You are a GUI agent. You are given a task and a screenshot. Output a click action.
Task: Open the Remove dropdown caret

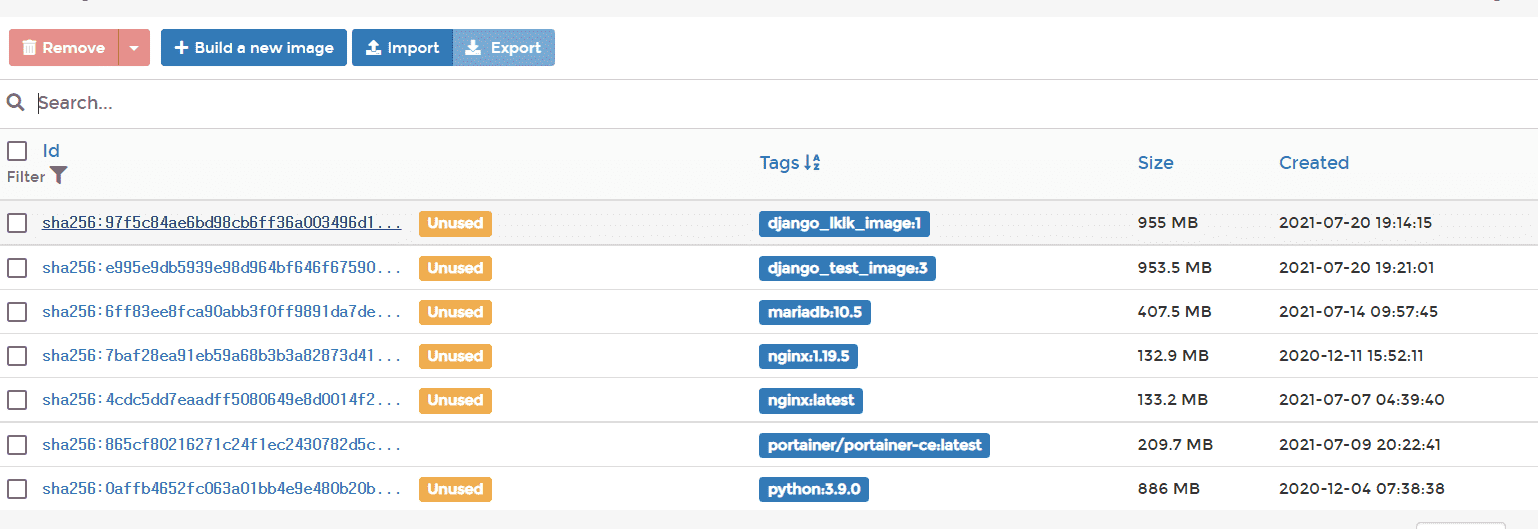point(134,48)
